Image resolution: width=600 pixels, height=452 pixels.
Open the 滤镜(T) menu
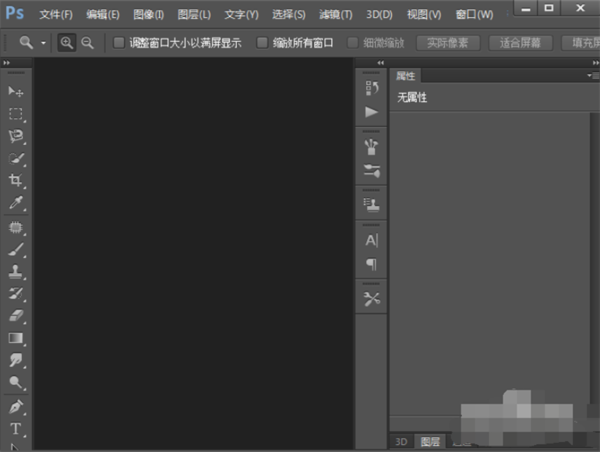336,15
